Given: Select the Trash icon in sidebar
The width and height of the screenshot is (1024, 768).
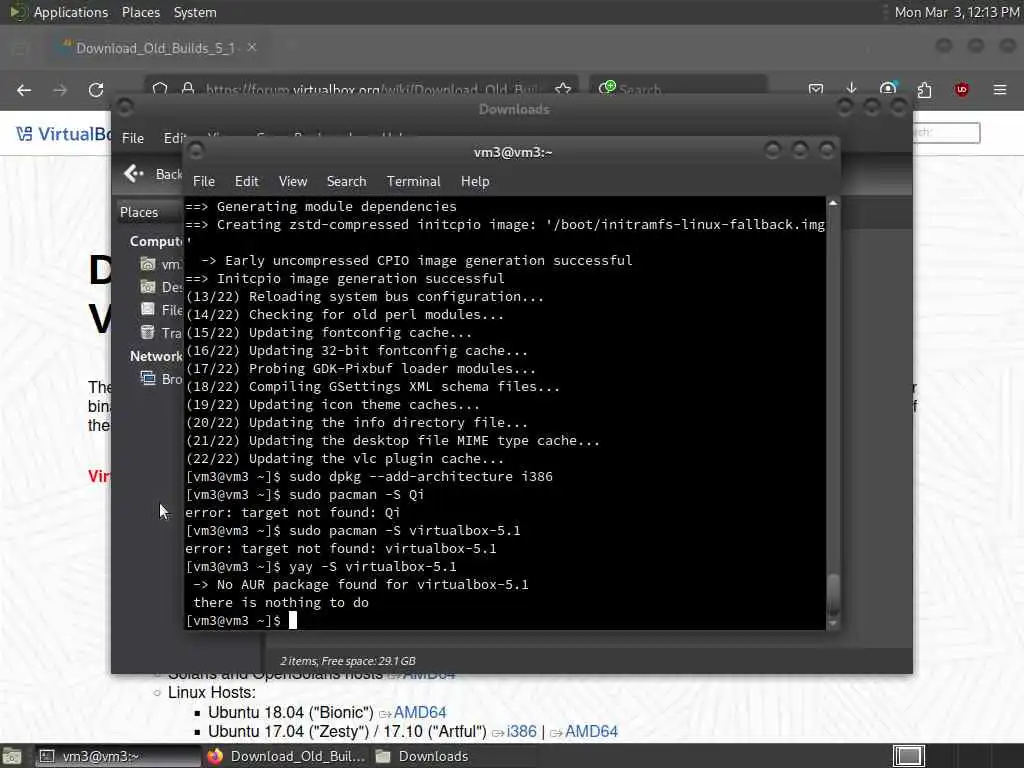Looking at the screenshot, I should (x=148, y=332).
